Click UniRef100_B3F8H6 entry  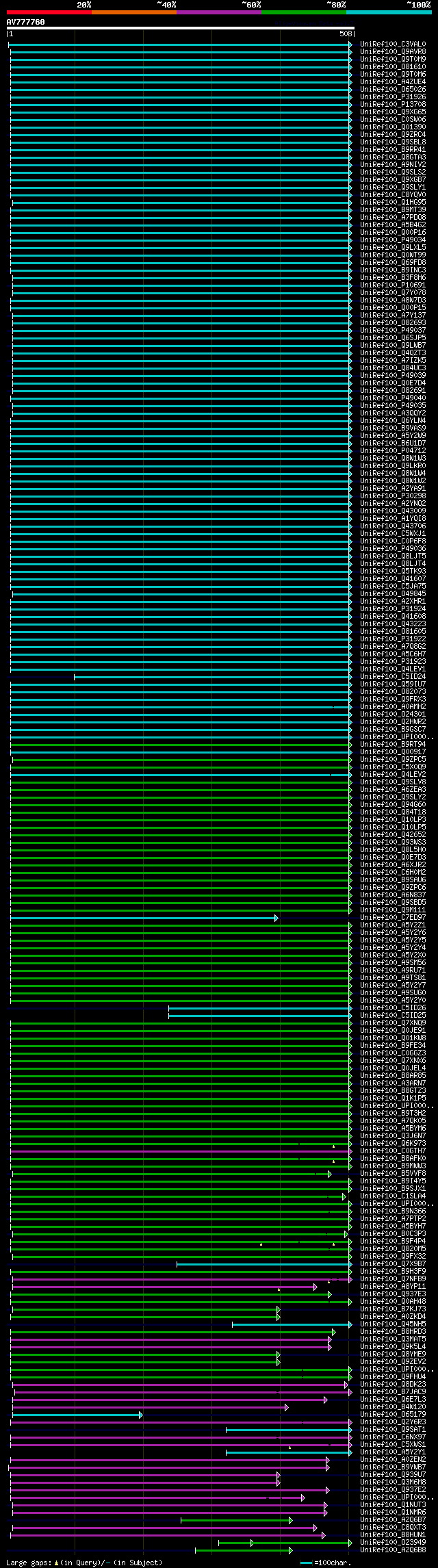click(393, 277)
